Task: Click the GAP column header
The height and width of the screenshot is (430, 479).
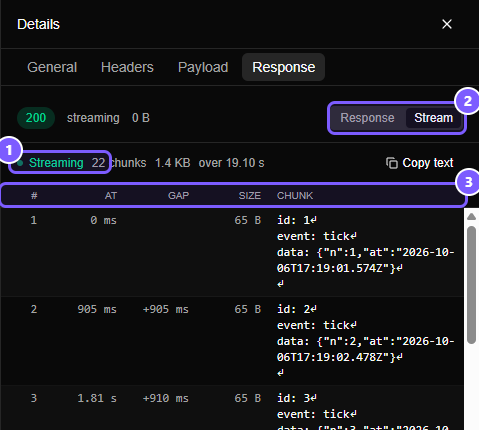Action: click(178, 195)
